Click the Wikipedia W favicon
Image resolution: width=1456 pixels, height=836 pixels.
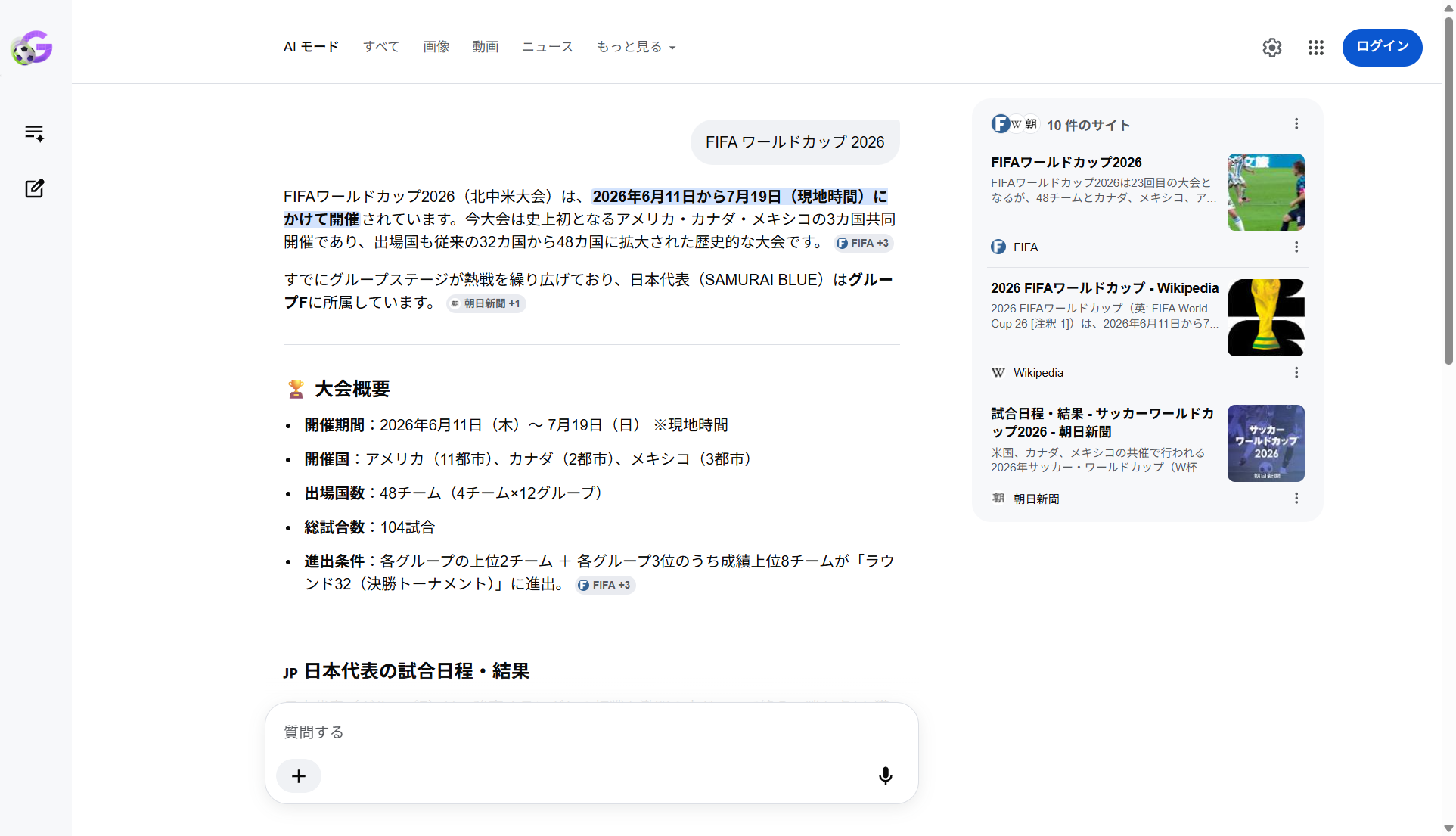click(998, 372)
